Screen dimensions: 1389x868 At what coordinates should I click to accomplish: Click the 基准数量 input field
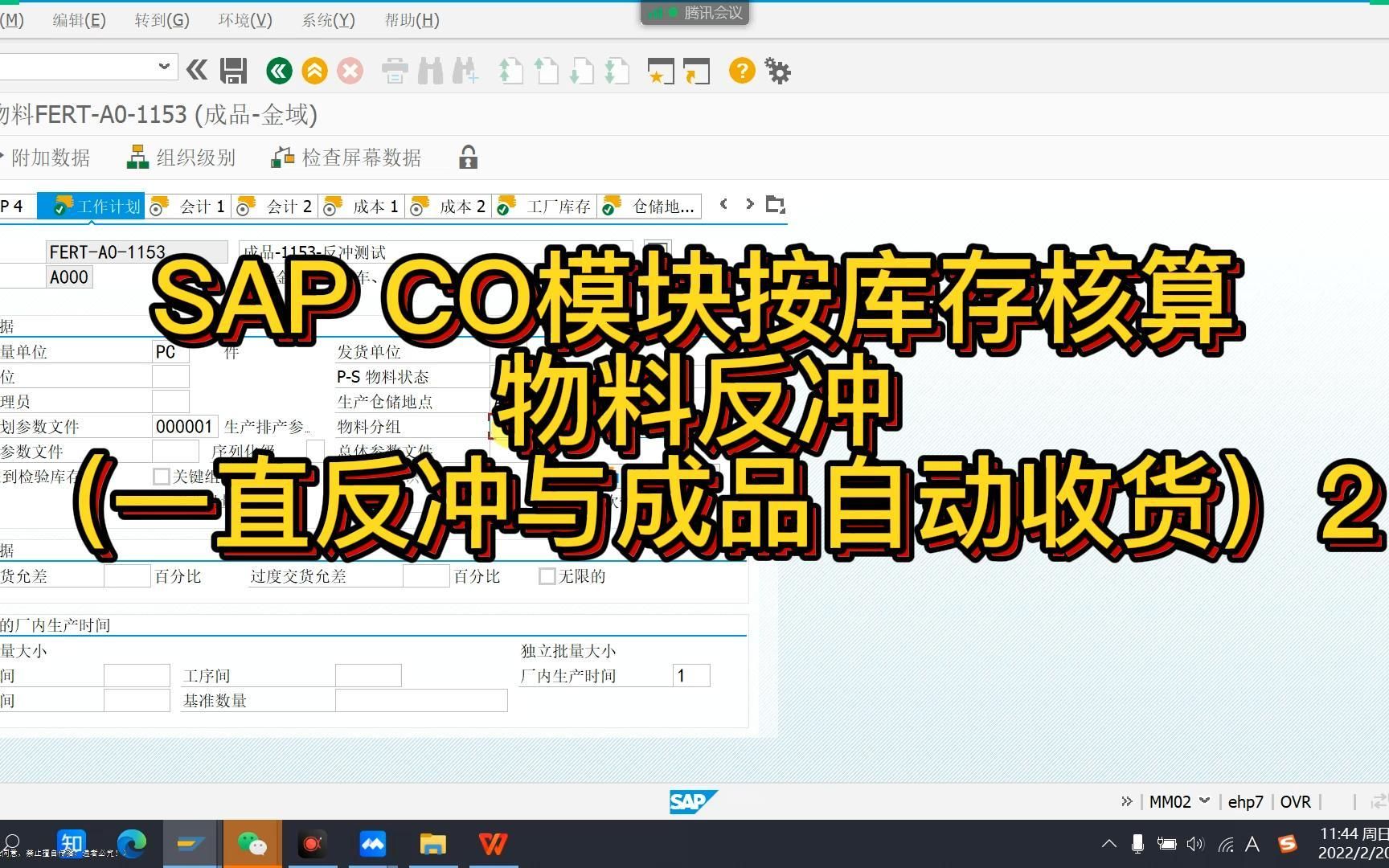421,701
